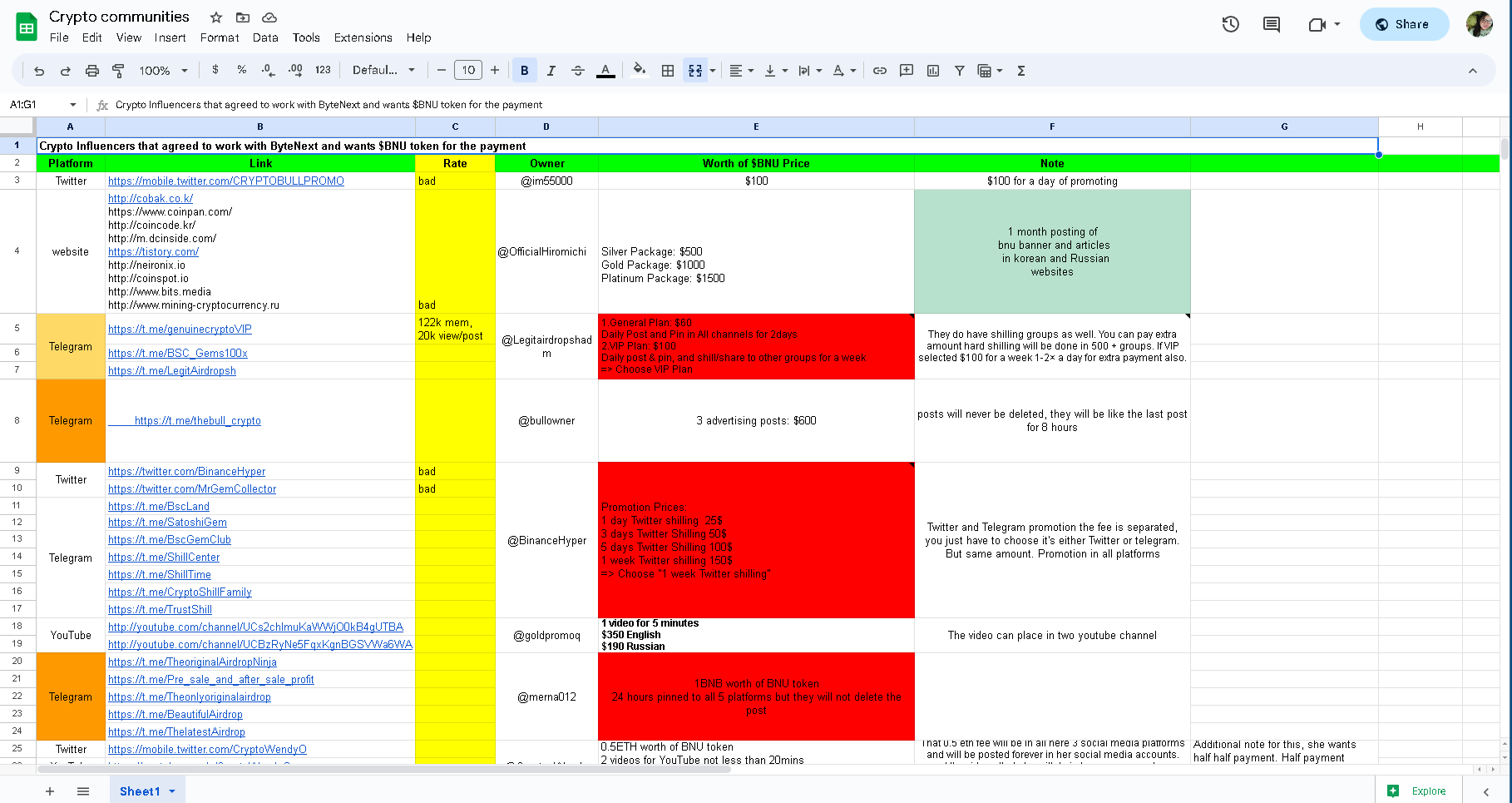The height and width of the screenshot is (803, 1512).
Task: Open the text color picker
Action: [x=605, y=71]
